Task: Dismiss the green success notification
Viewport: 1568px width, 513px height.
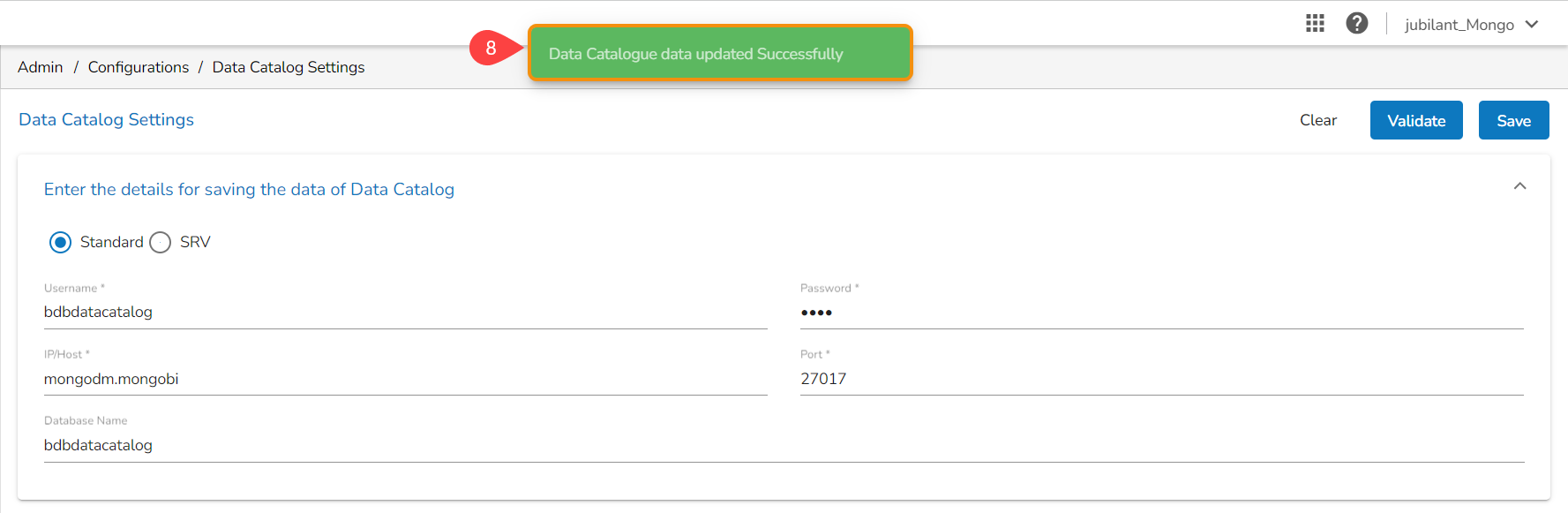Action: [x=720, y=54]
